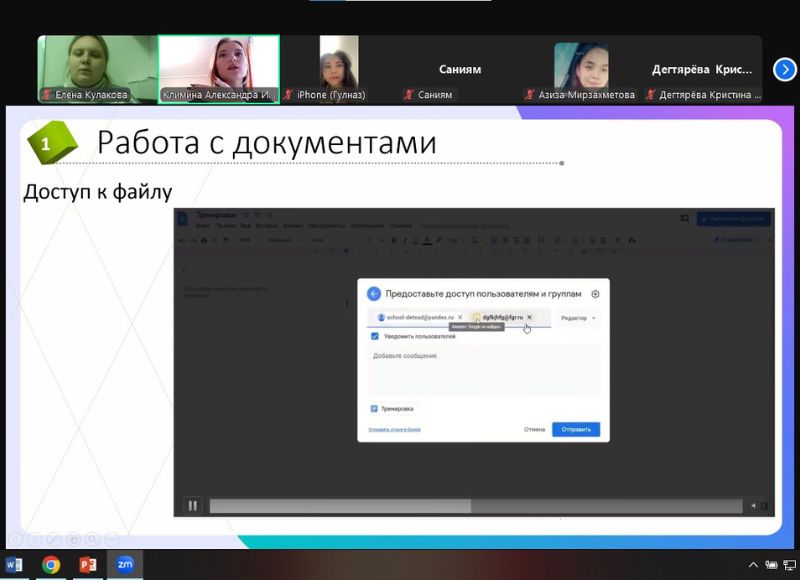Select Азиза Мирзахметова video thumbnail
The width and height of the screenshot is (800, 580).
(x=581, y=69)
